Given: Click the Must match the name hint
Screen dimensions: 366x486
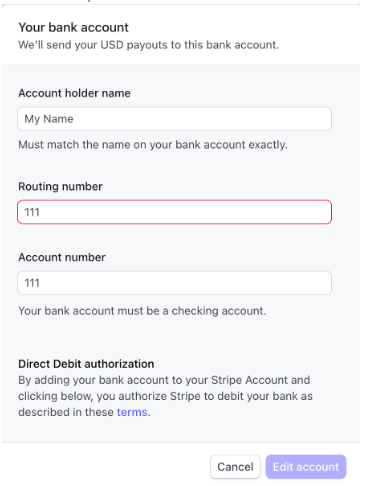Looking at the screenshot, I should [153, 145].
